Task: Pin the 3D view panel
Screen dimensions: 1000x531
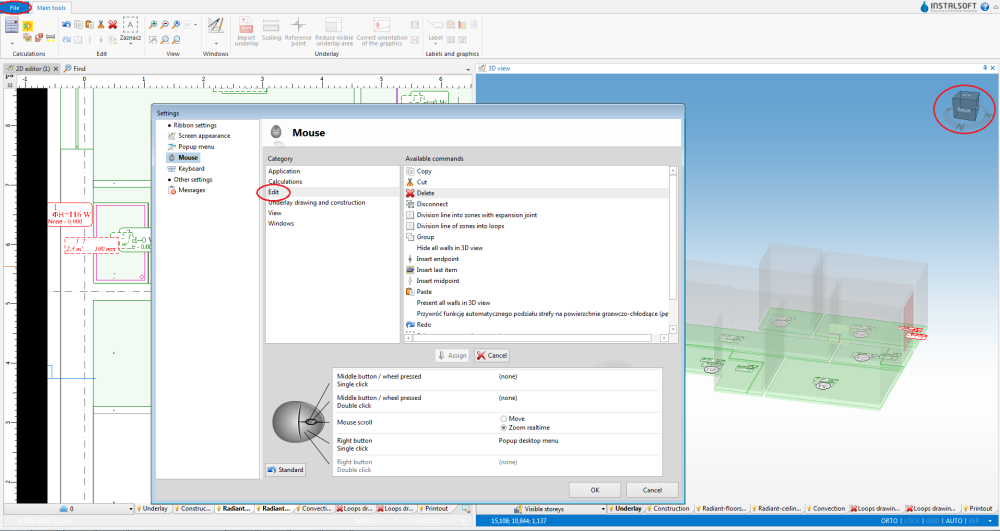Action: 985,68
